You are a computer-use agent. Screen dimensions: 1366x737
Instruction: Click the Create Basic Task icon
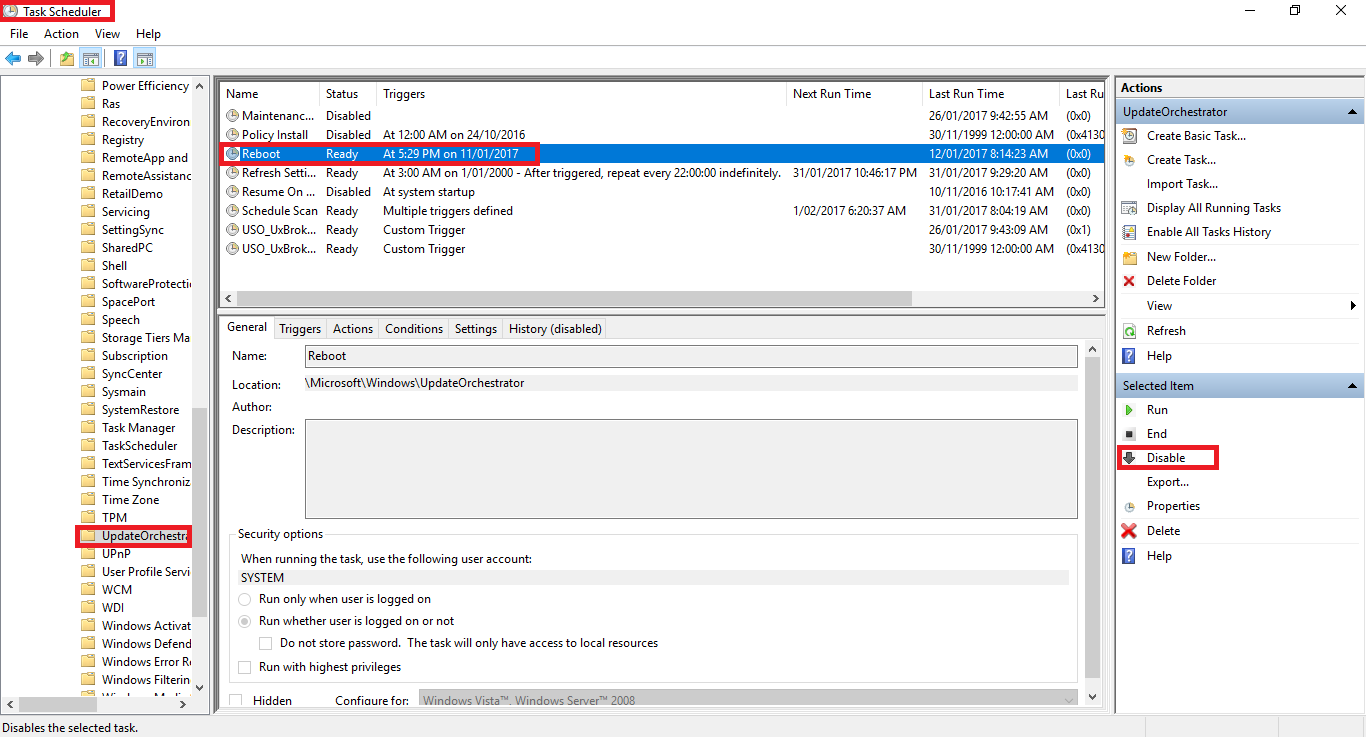pyautogui.click(x=1129, y=136)
